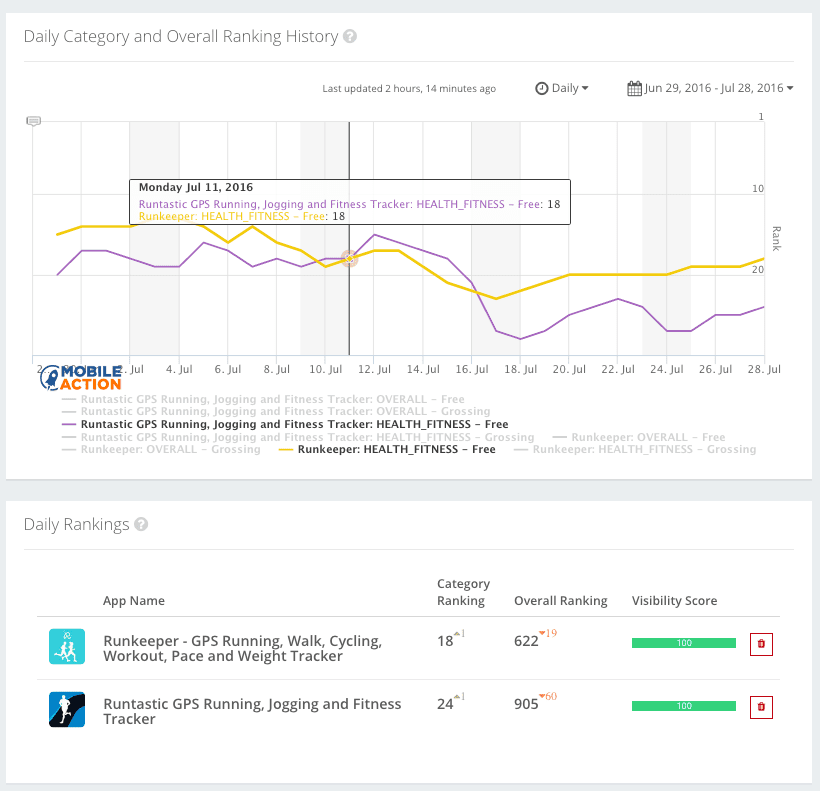Screen dimensions: 820x791
Task: Click the Jul 11 data point marker
Action: [349, 258]
